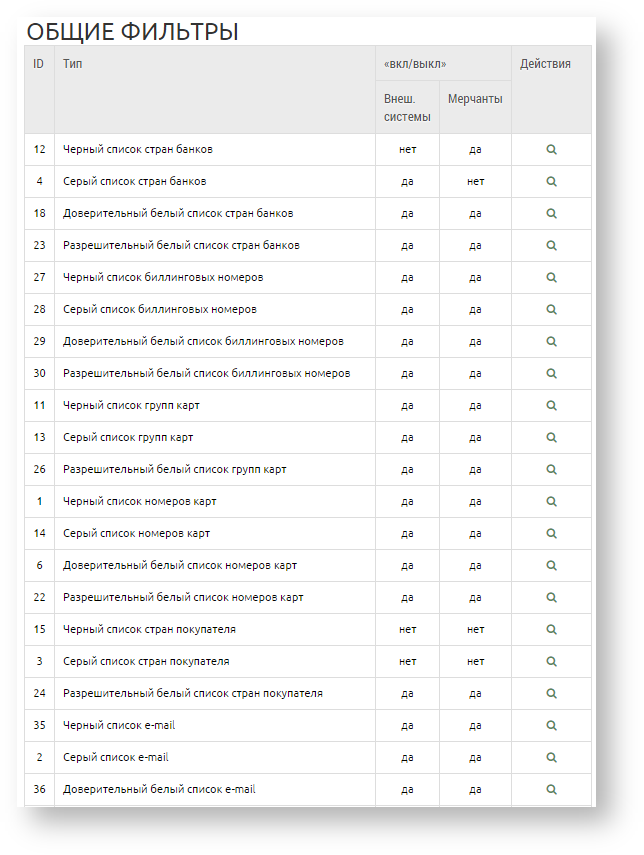The image size is (644, 855).
Task: Toggle Мерчанты value for Серый список стран банков
Action: [x=475, y=182]
